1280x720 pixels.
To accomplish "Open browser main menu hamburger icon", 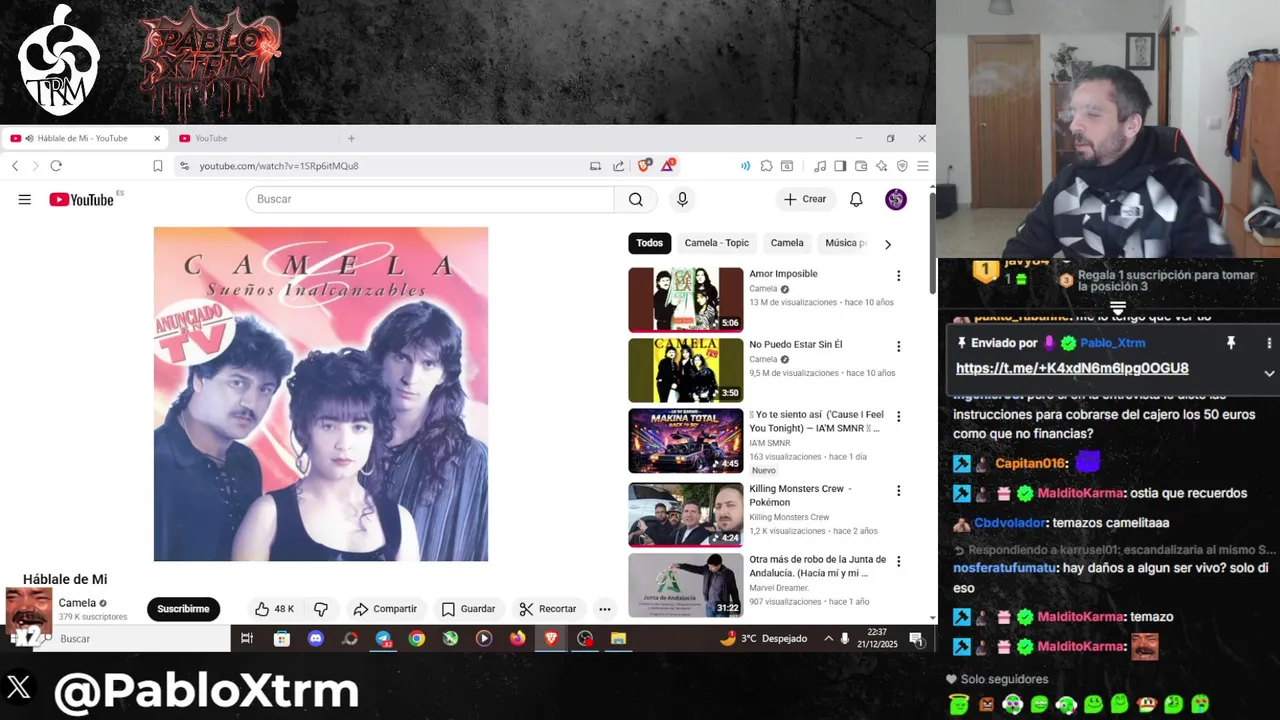I will click(922, 166).
